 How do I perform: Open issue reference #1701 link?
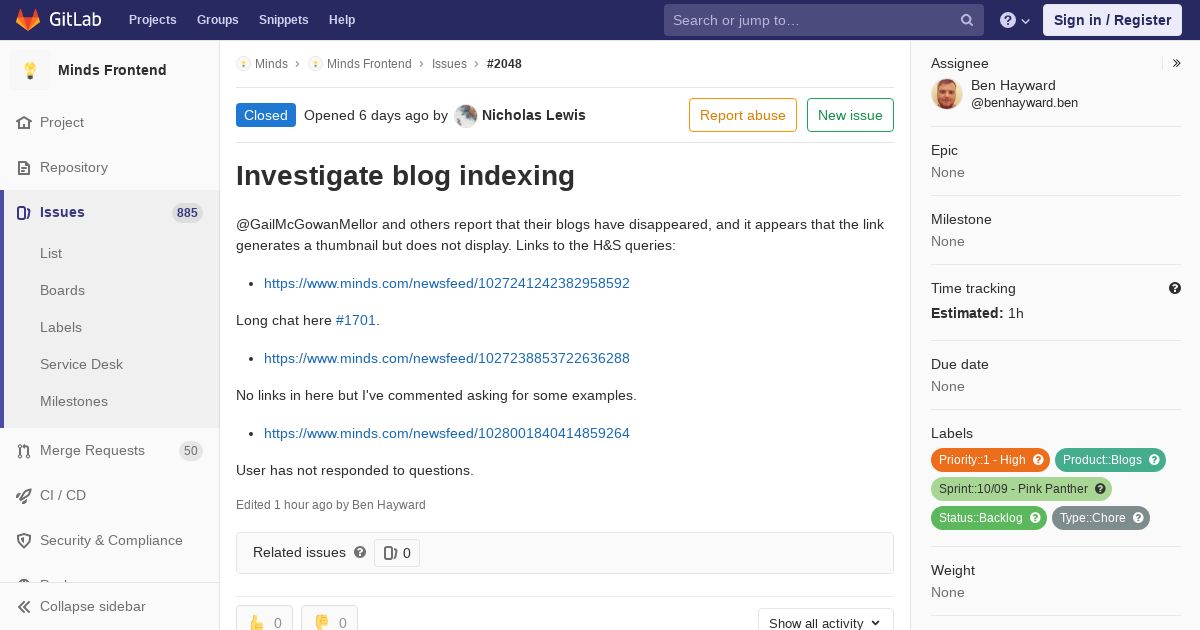point(356,321)
